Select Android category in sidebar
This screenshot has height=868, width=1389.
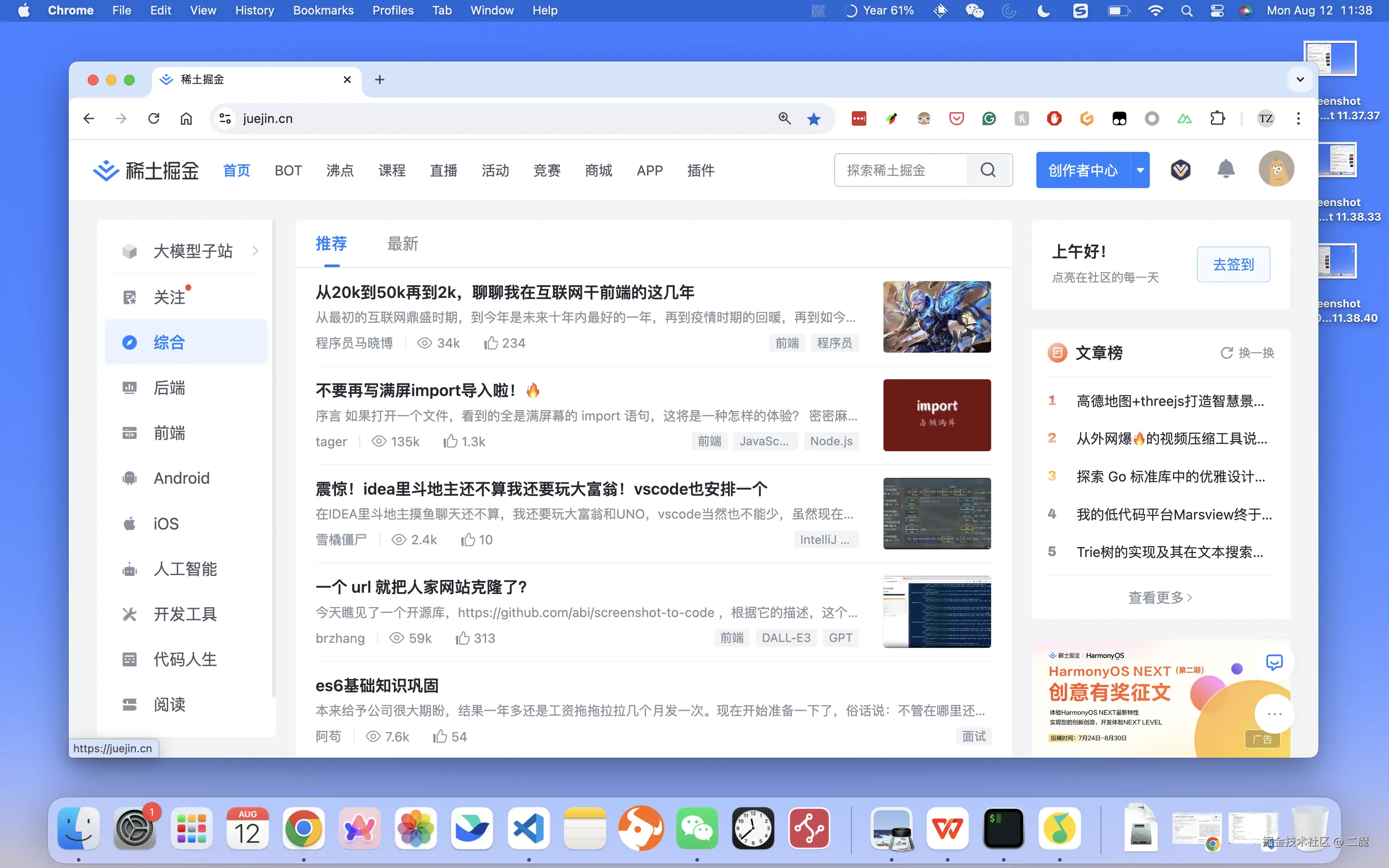pyautogui.click(x=186, y=478)
